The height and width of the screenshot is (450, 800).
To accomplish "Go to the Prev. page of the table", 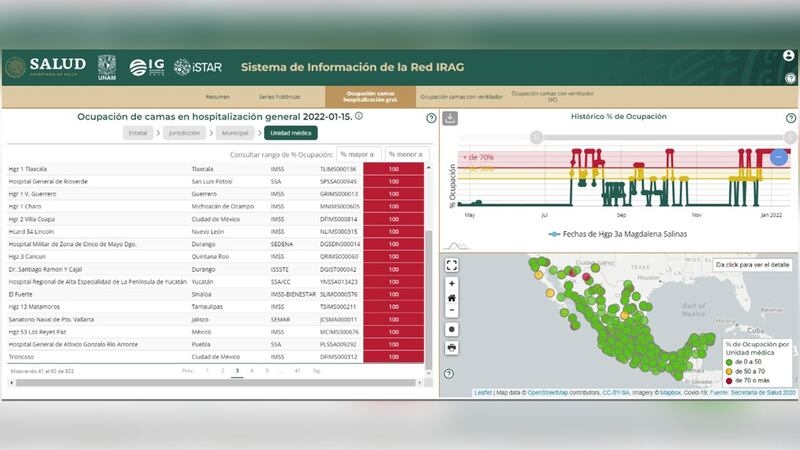I will click(188, 371).
